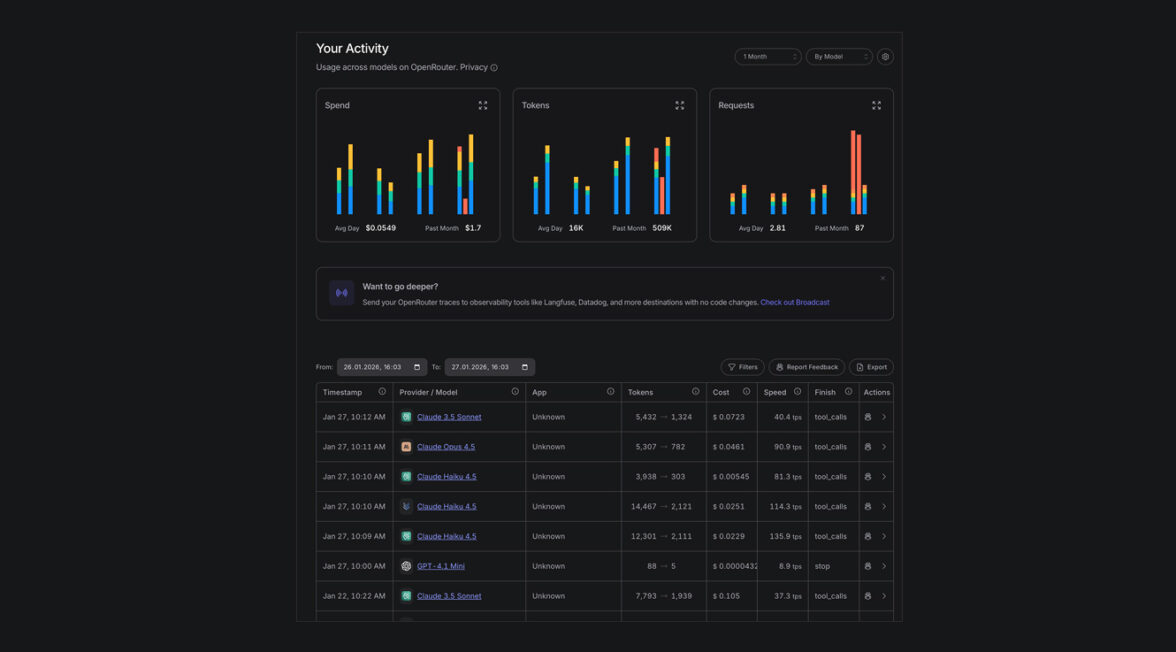This screenshot has height=652, width=1176.
Task: Open calendar picker in To date field
Action: tap(525, 368)
